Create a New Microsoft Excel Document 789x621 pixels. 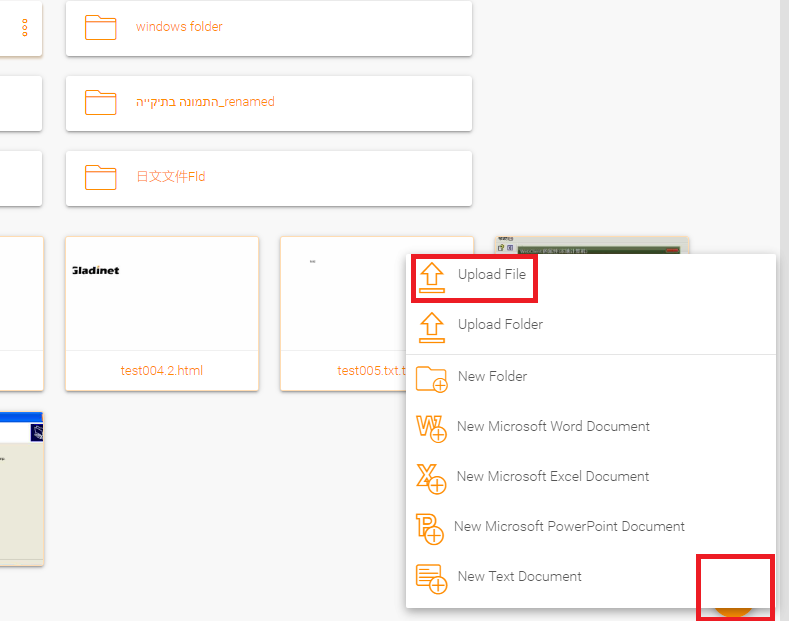click(553, 477)
